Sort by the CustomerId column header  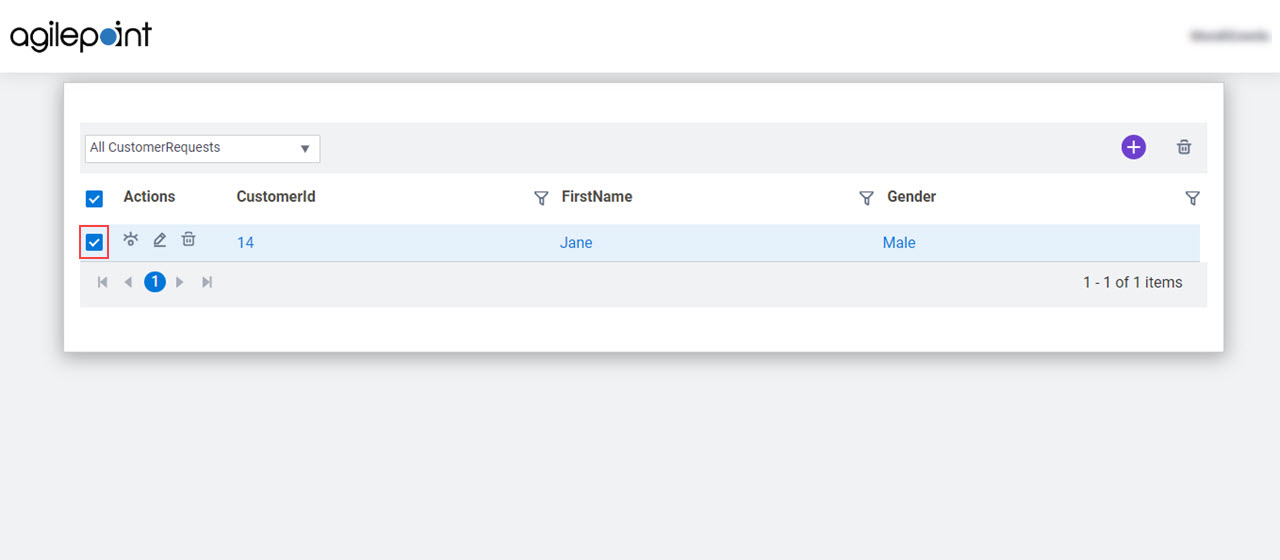click(276, 197)
